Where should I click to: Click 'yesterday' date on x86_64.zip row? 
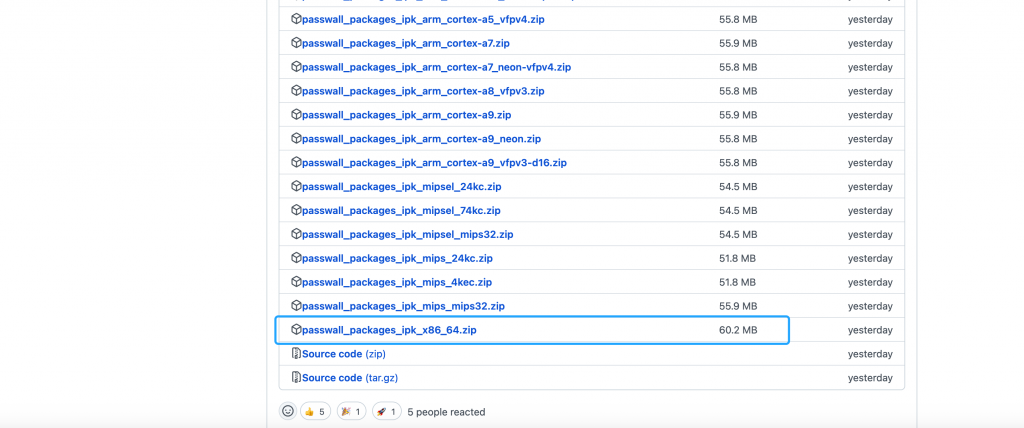pyautogui.click(x=870, y=331)
